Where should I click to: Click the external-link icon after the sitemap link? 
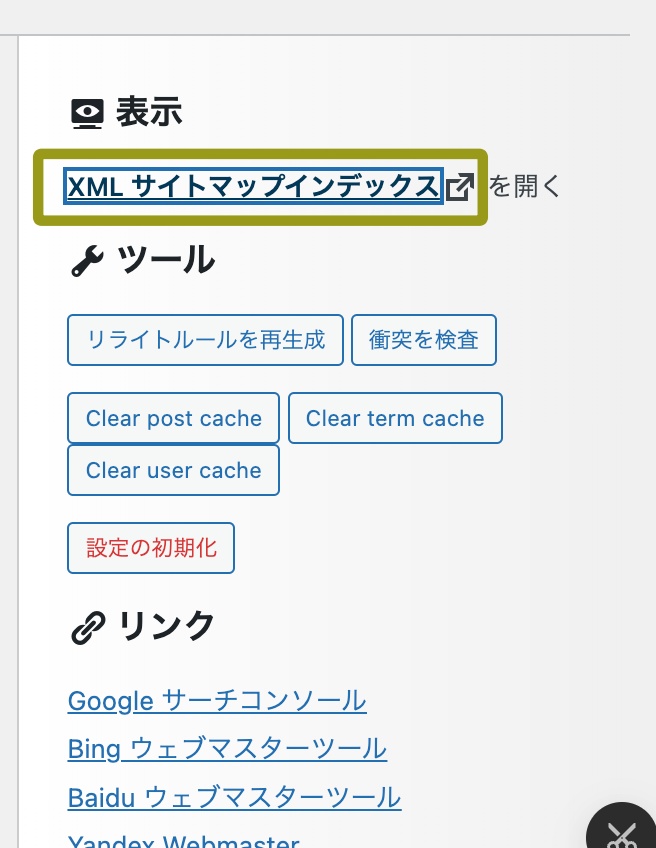coord(459,186)
